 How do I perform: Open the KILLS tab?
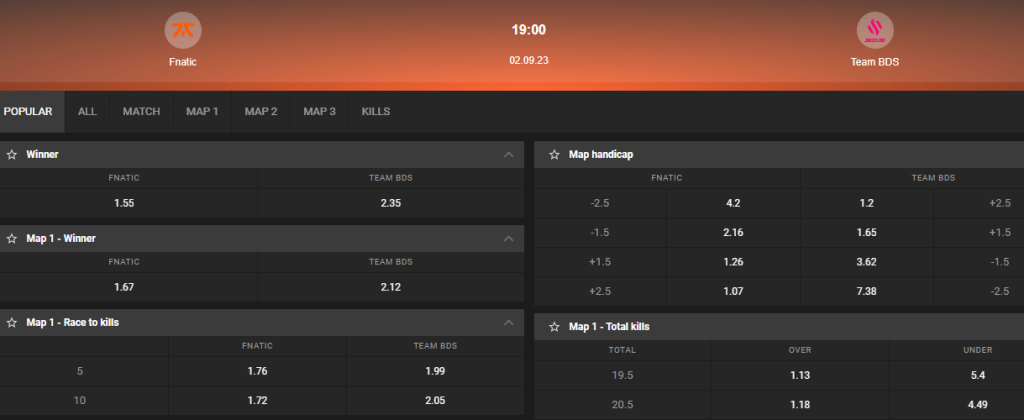(x=376, y=112)
